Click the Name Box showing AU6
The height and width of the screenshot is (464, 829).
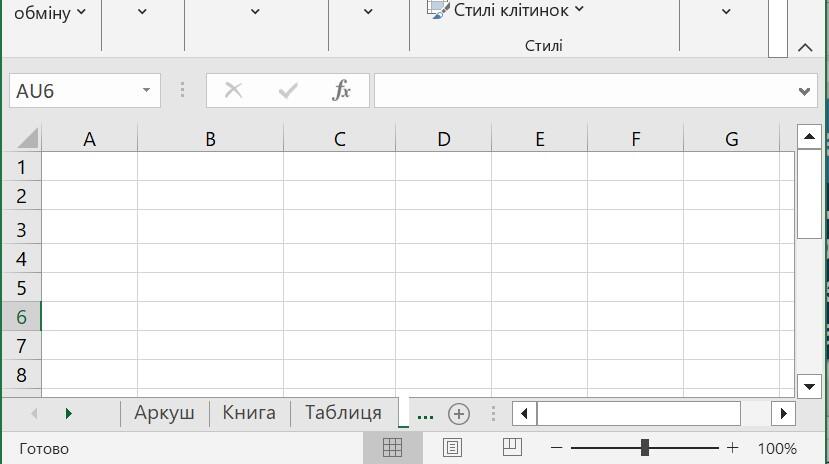click(85, 90)
